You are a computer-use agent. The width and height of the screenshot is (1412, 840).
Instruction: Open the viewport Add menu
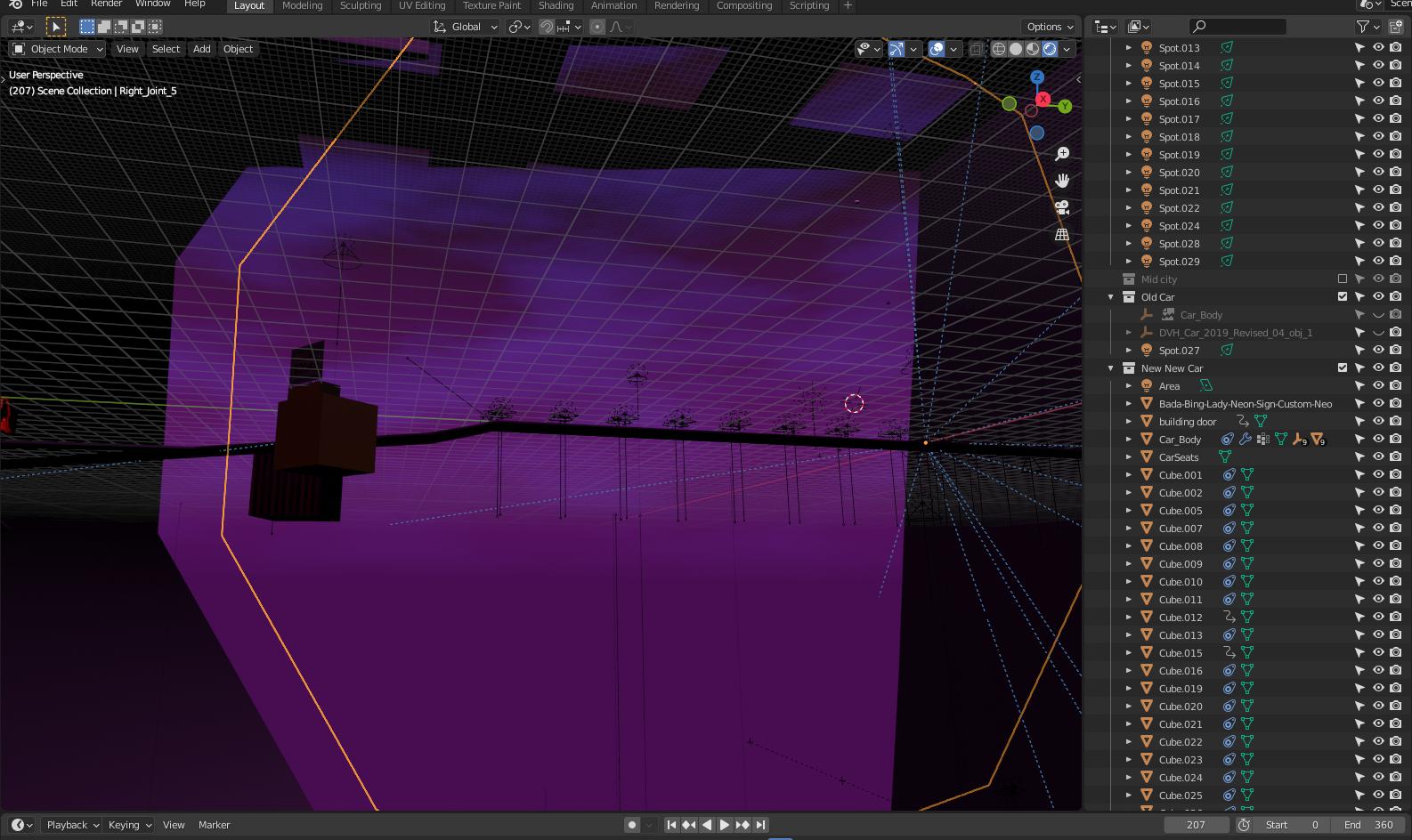coord(202,49)
